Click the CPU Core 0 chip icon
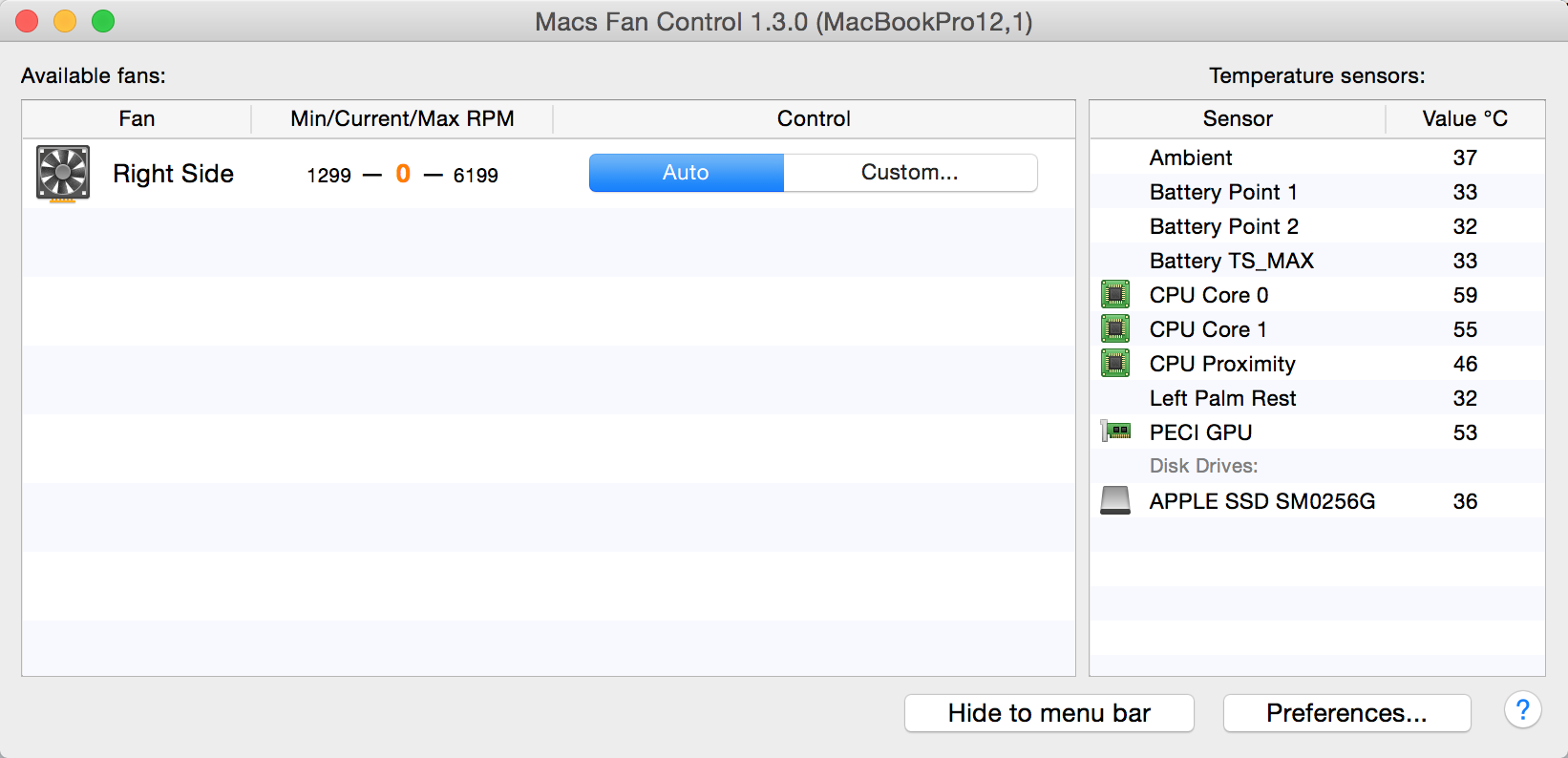 (x=1114, y=294)
